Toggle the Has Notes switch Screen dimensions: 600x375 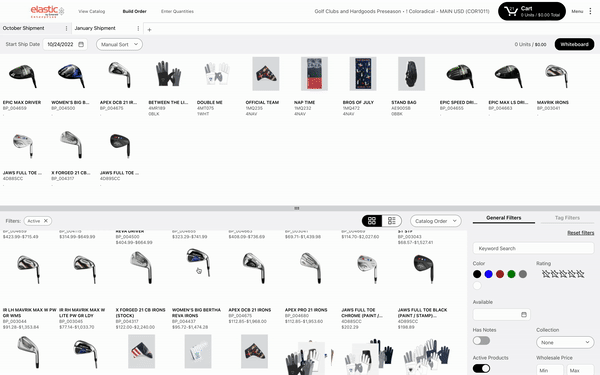[481, 341]
